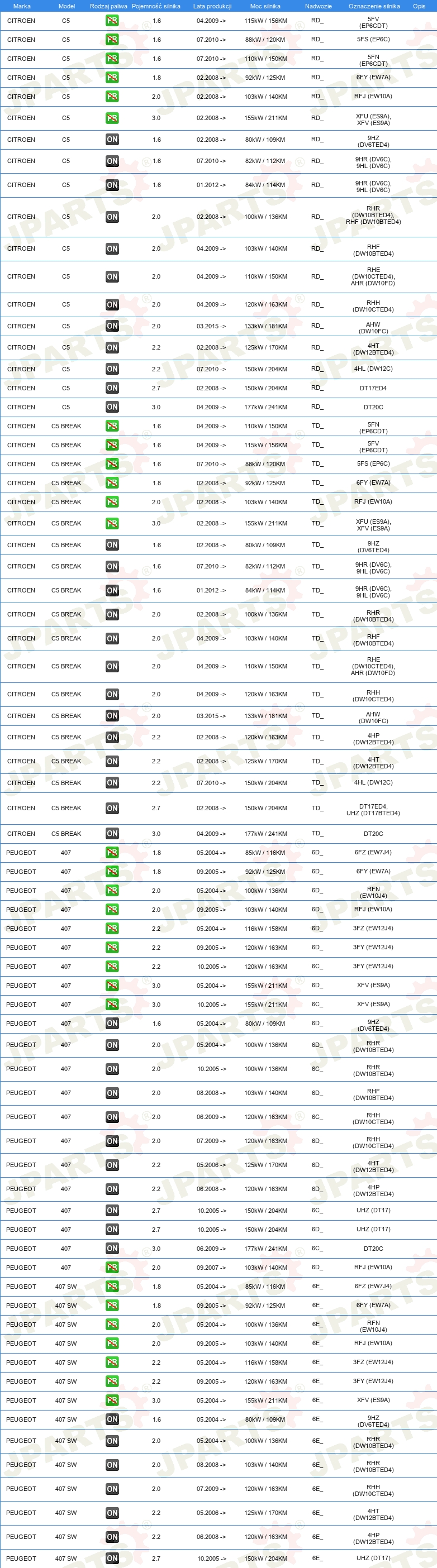The width and height of the screenshot is (437, 1568).
Task: Click ON icon for C5 BREAK 2.2 120kW/163KM
Action: pyautogui.click(x=112, y=737)
